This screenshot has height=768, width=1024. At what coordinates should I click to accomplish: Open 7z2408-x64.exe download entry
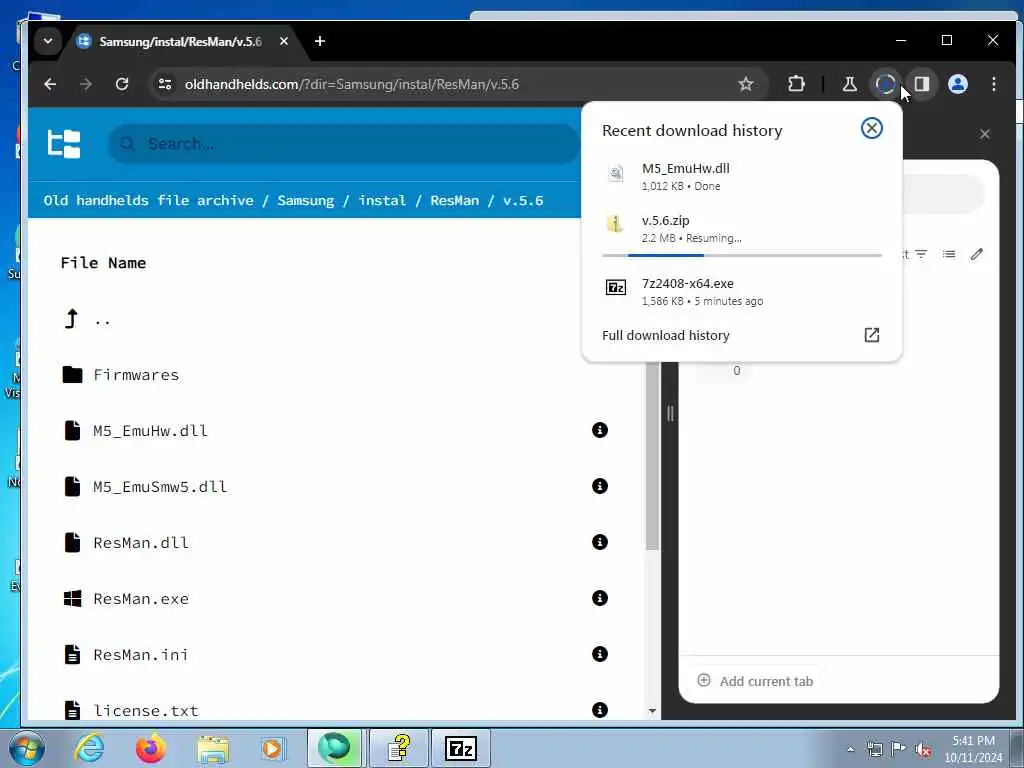(x=741, y=291)
